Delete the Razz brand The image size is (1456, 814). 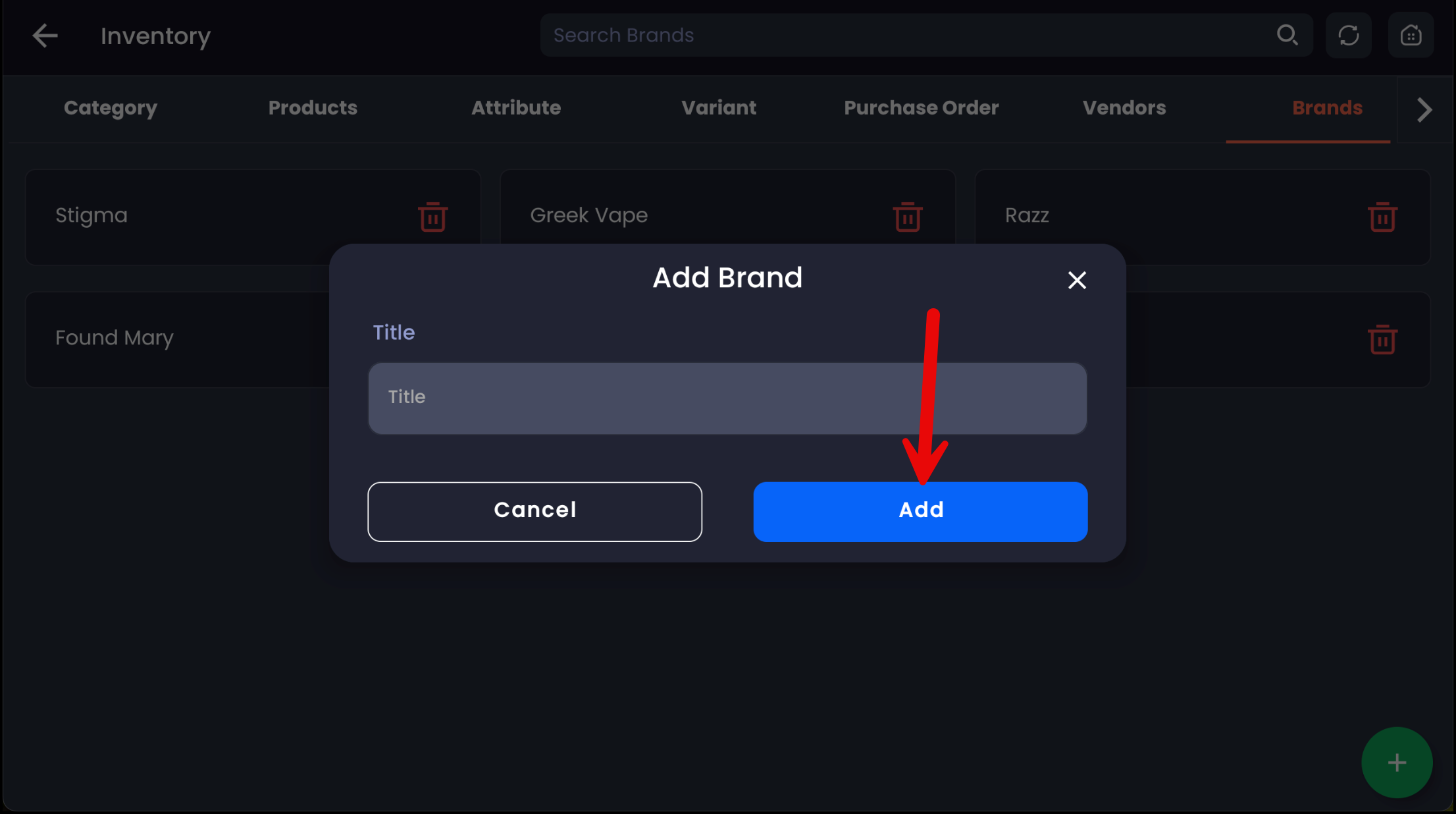[x=1382, y=217]
